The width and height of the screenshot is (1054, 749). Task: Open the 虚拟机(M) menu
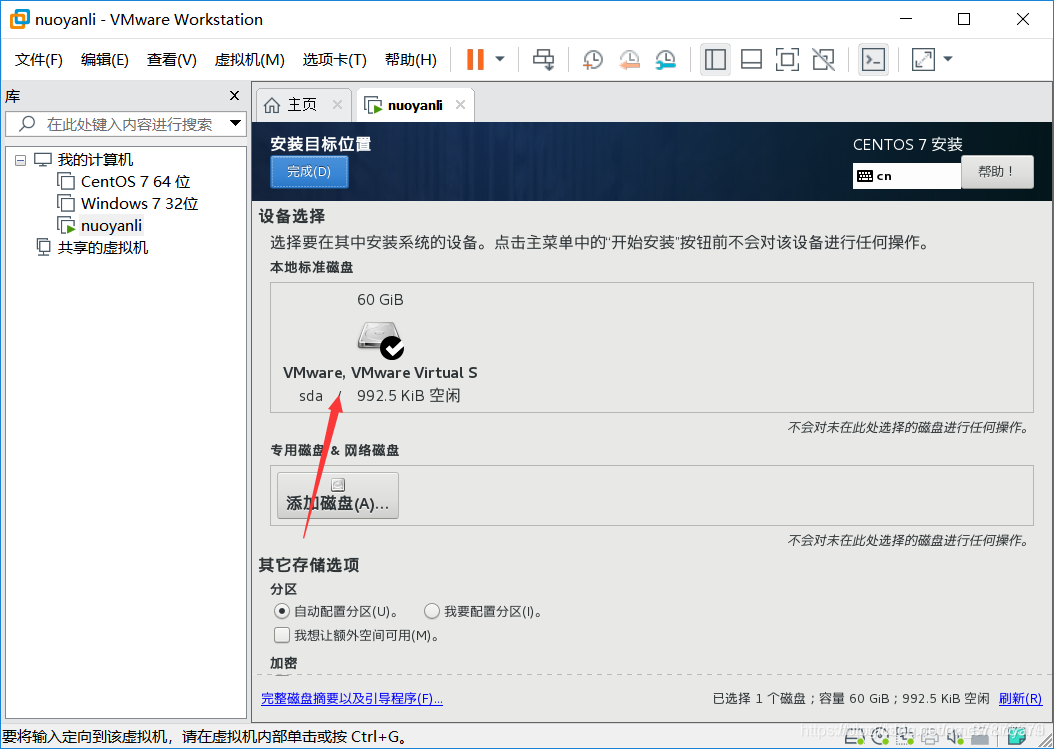(249, 60)
